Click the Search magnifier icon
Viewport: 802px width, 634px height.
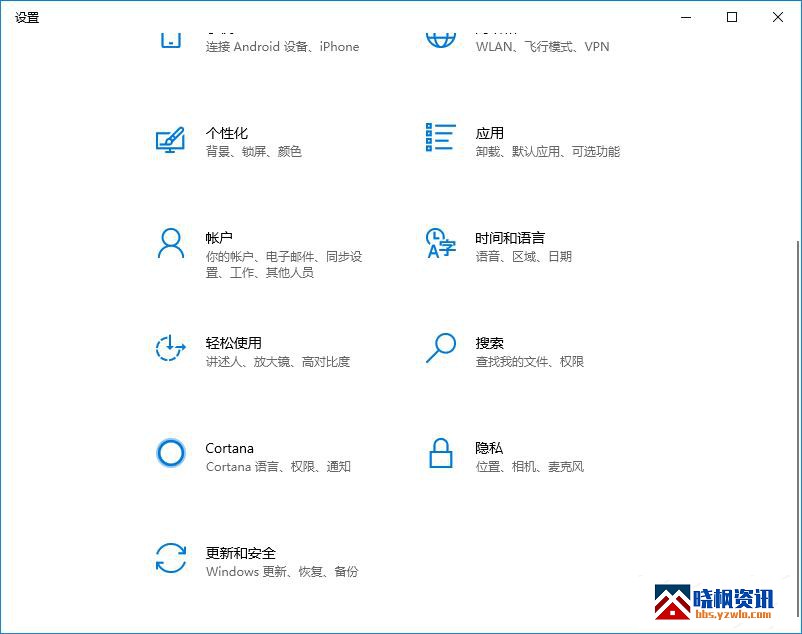pos(441,348)
